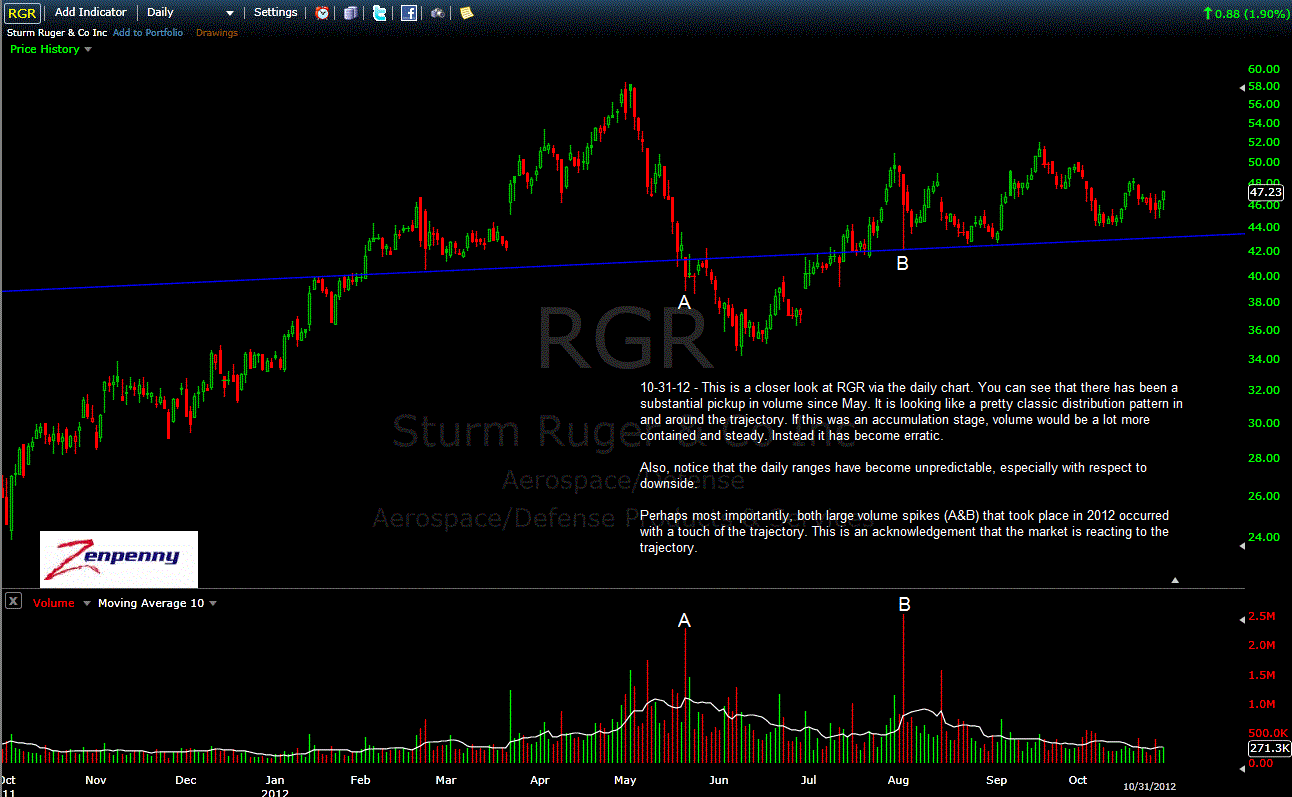The height and width of the screenshot is (797, 1292).
Task: Click label B on price chart
Action: click(902, 264)
